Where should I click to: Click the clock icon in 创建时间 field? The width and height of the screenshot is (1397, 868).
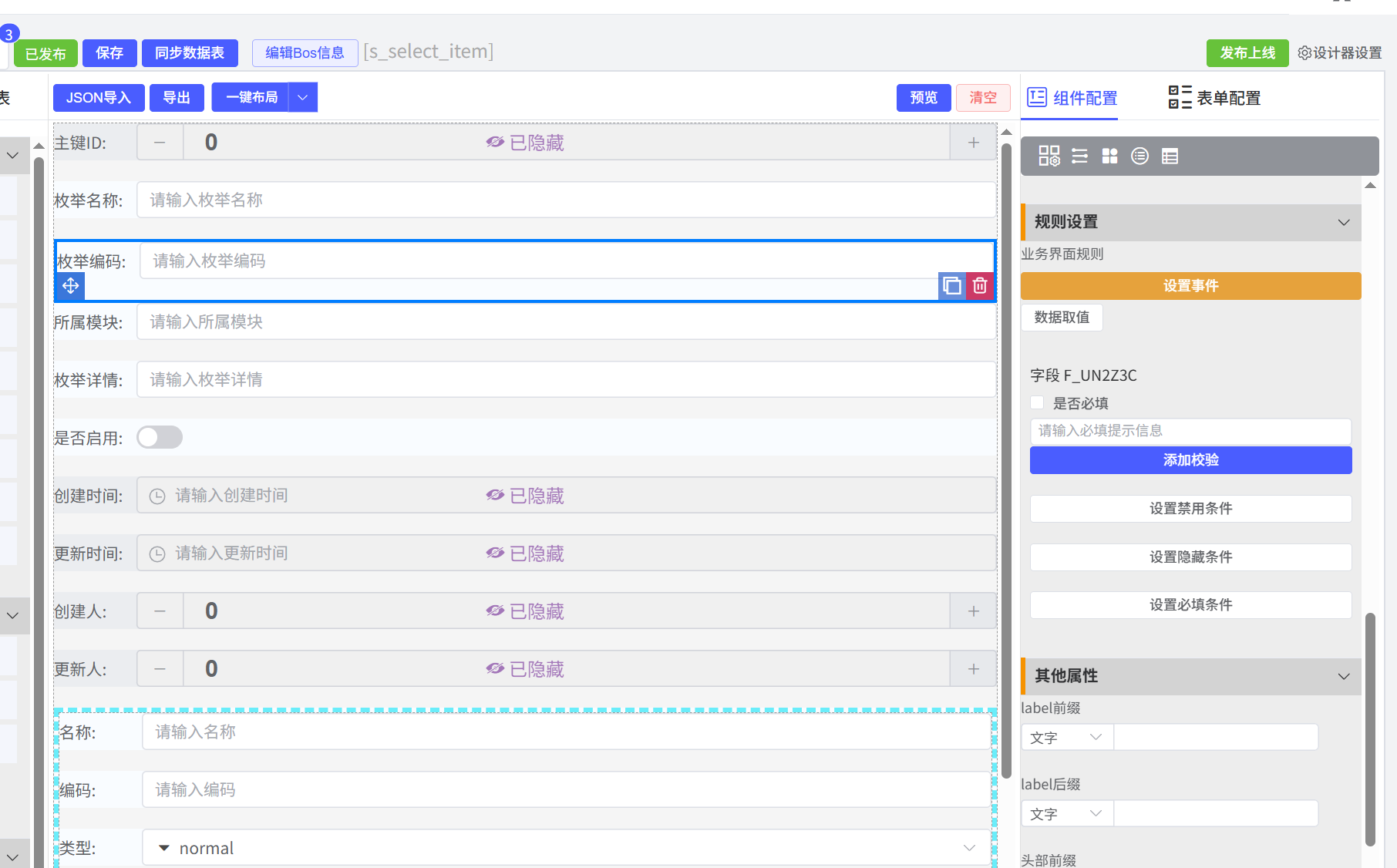157,496
